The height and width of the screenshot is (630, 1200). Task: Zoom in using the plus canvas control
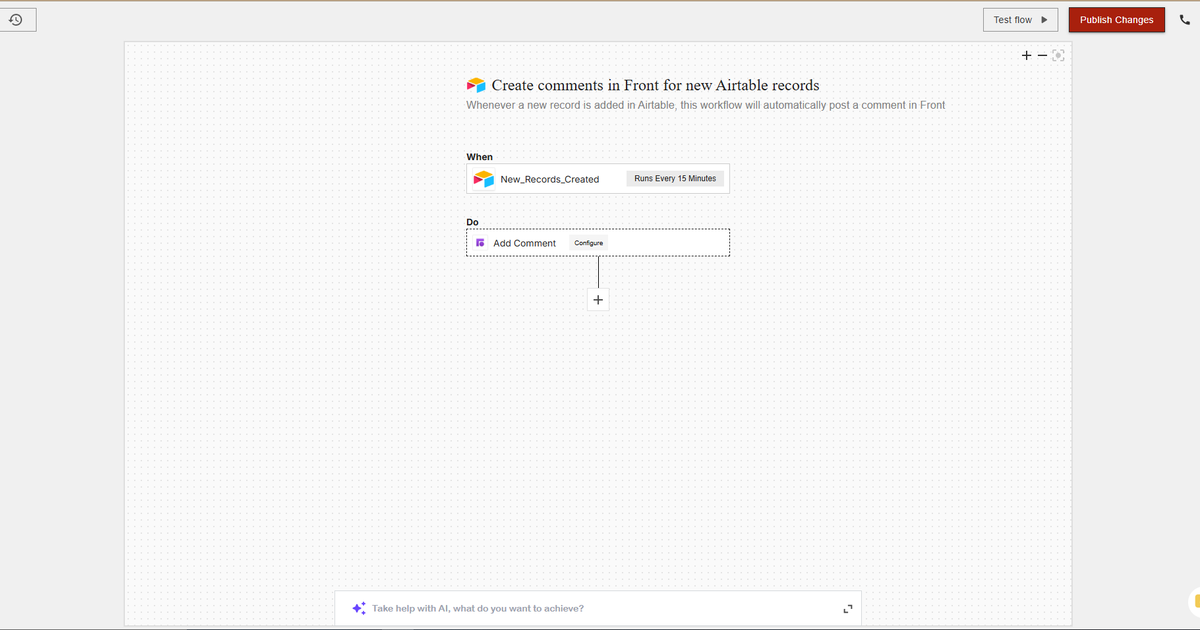coord(1025,55)
